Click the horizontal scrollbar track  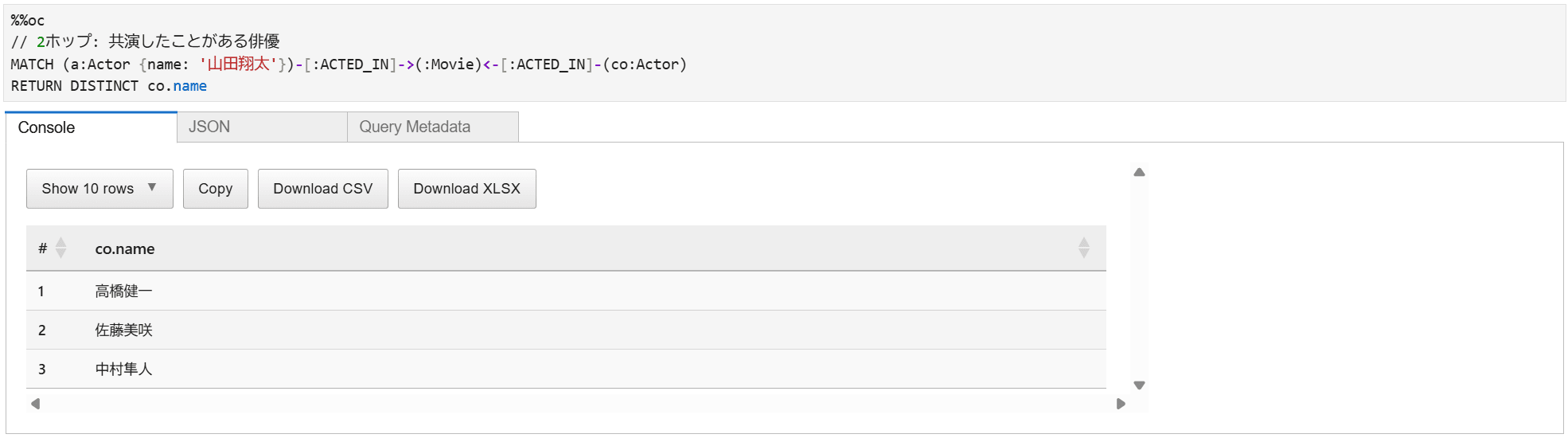click(x=578, y=404)
